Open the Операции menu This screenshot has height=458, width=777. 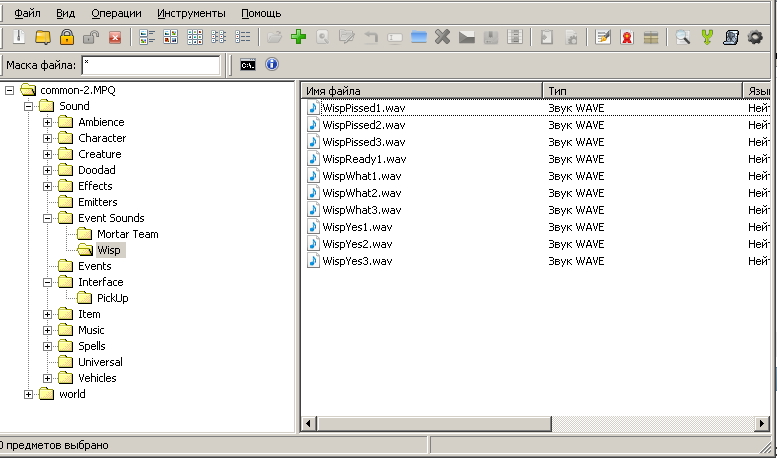coord(116,13)
